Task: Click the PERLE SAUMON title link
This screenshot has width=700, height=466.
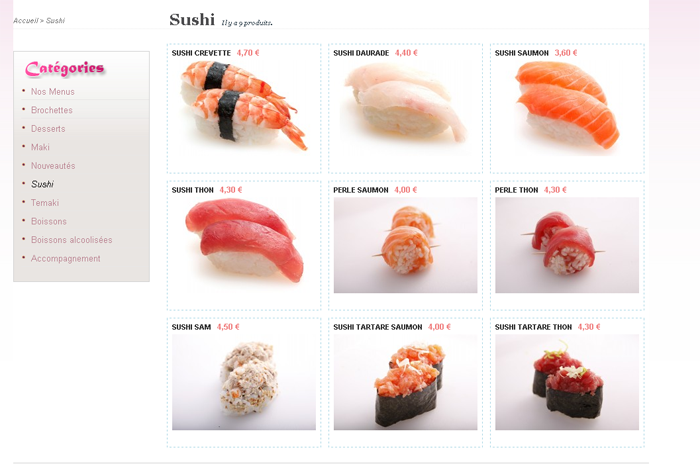Action: coord(361,190)
